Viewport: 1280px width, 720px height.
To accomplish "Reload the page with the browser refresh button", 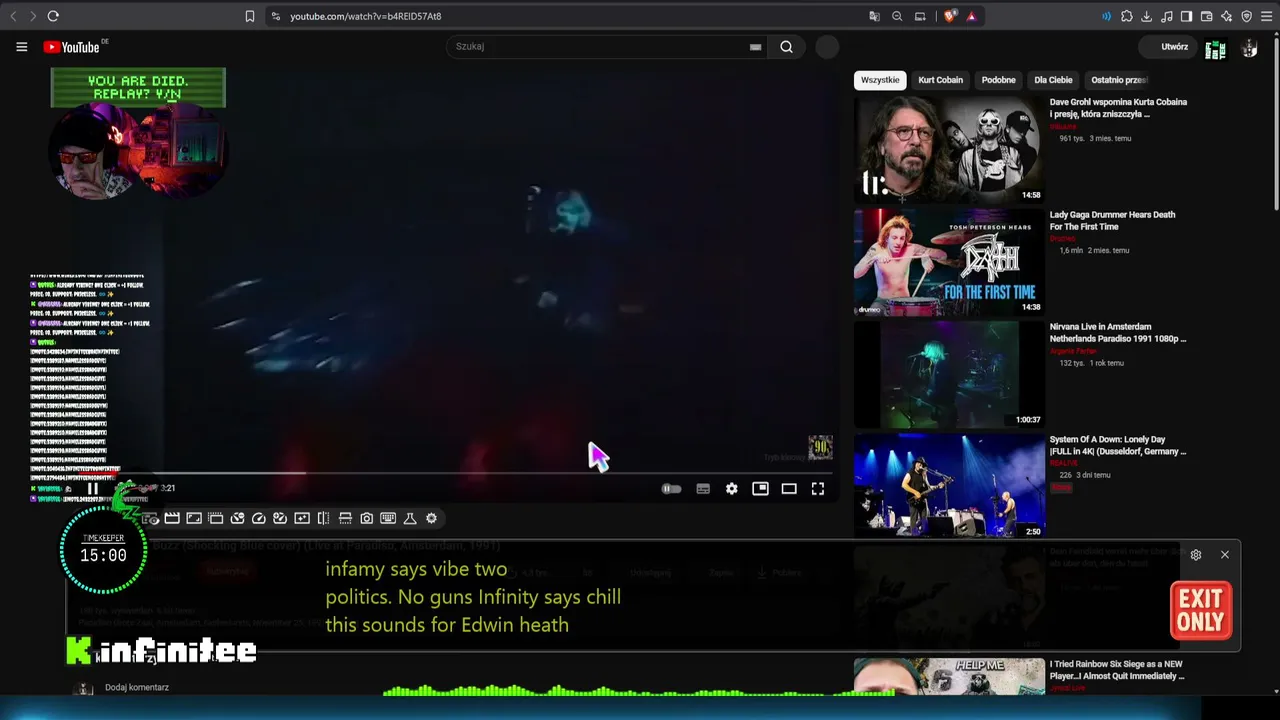I will (53, 16).
